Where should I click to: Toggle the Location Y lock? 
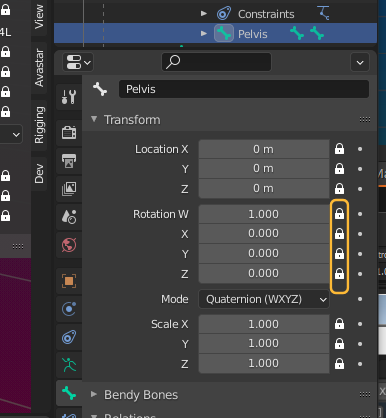339,169
